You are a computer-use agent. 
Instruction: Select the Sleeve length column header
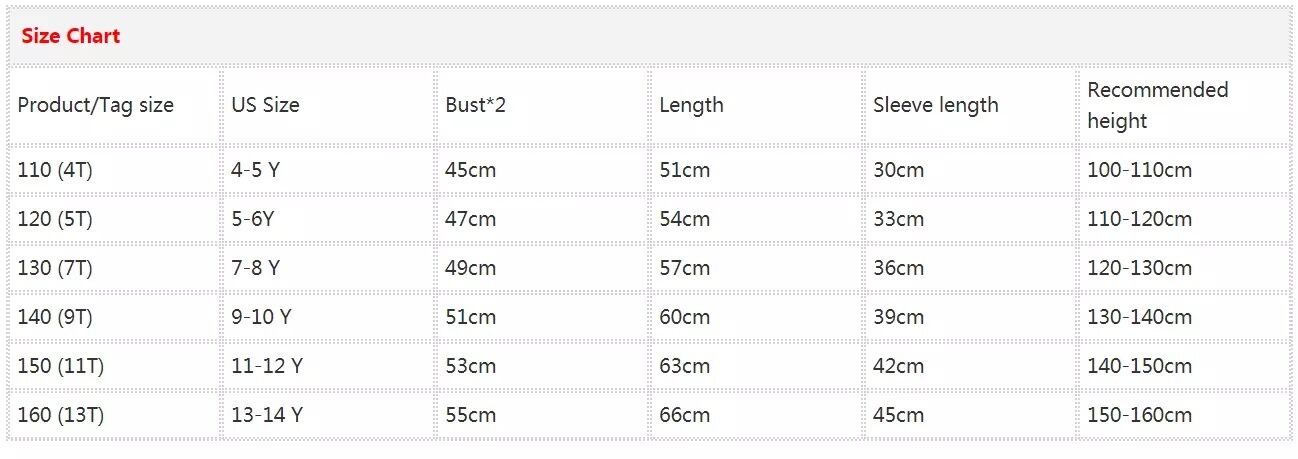(935, 105)
